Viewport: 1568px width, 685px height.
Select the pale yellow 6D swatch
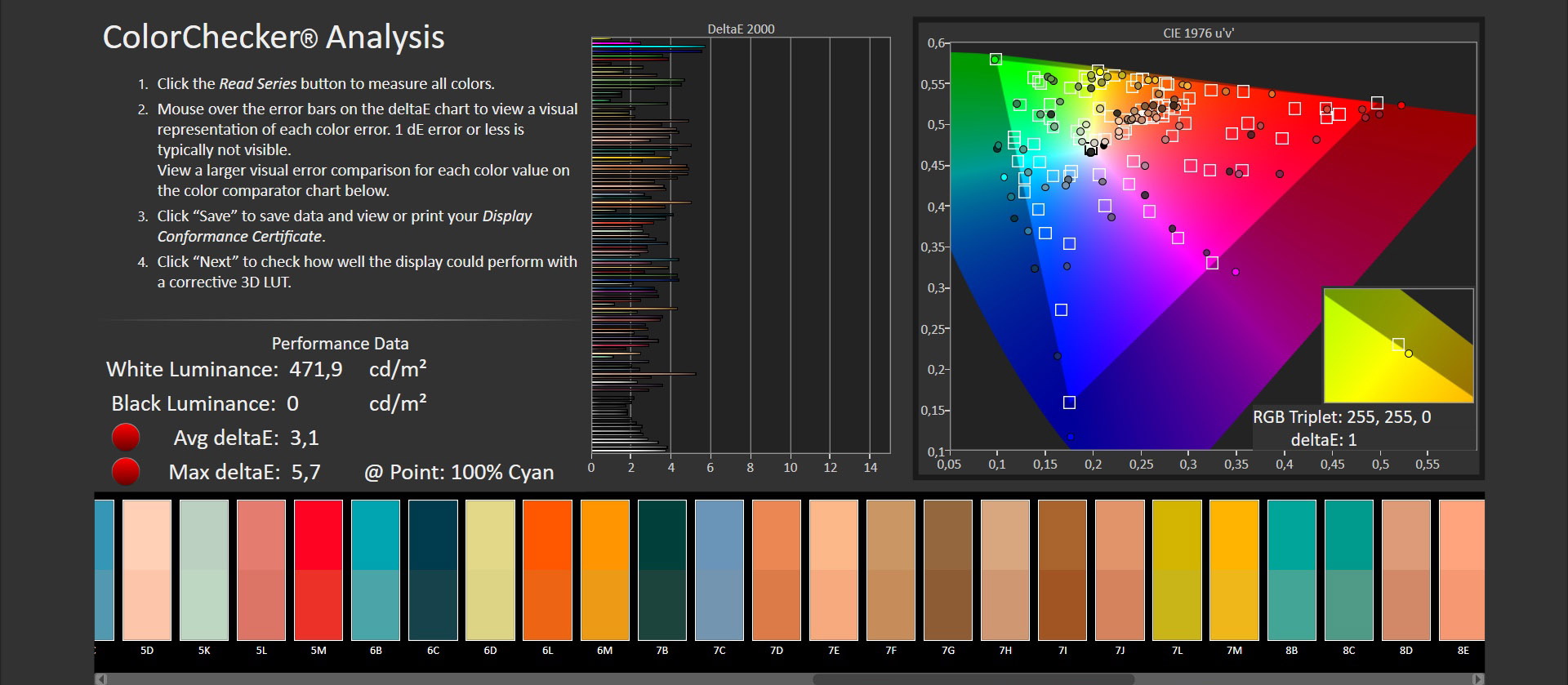(x=490, y=570)
